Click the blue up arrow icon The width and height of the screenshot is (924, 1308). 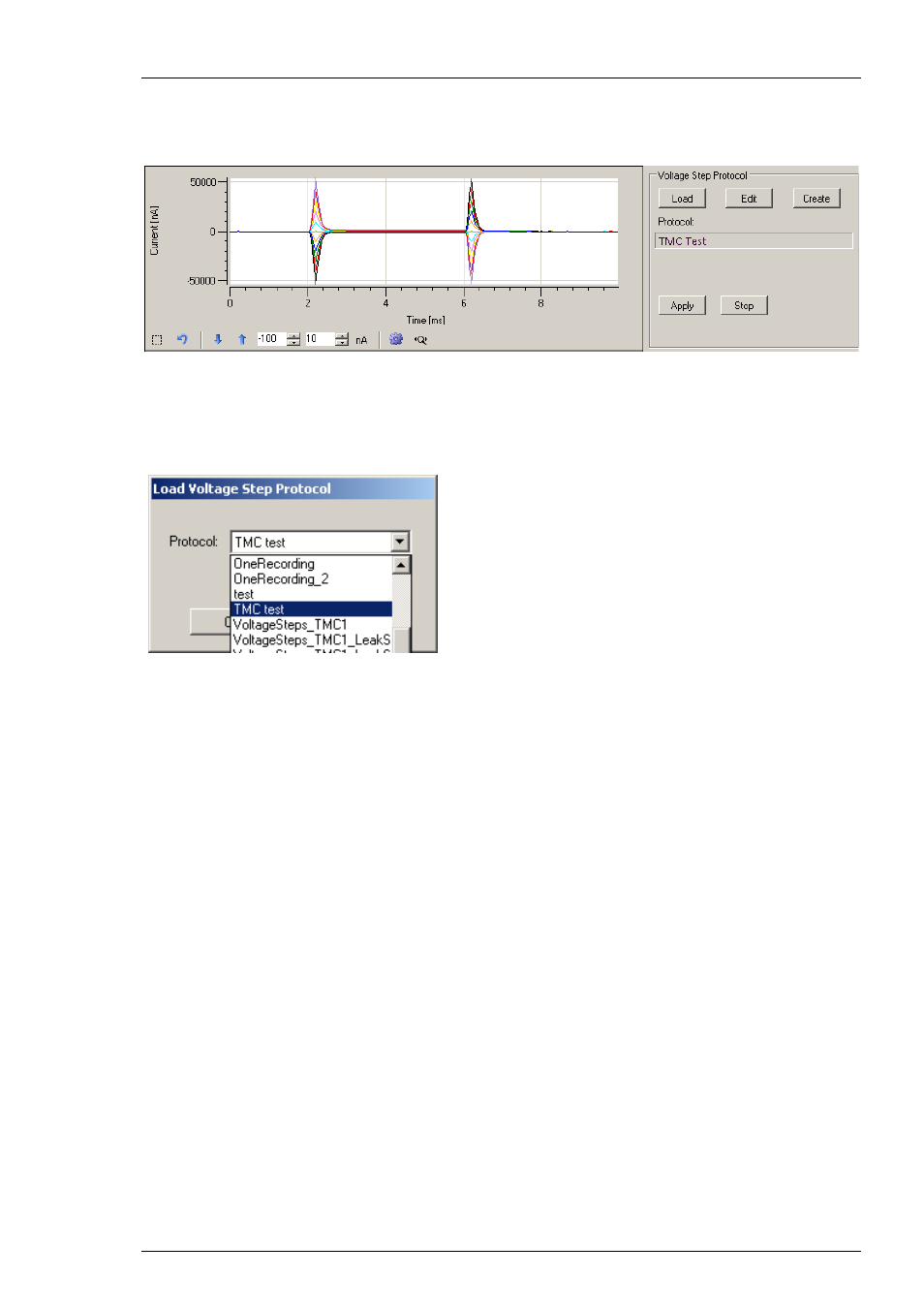(242, 340)
